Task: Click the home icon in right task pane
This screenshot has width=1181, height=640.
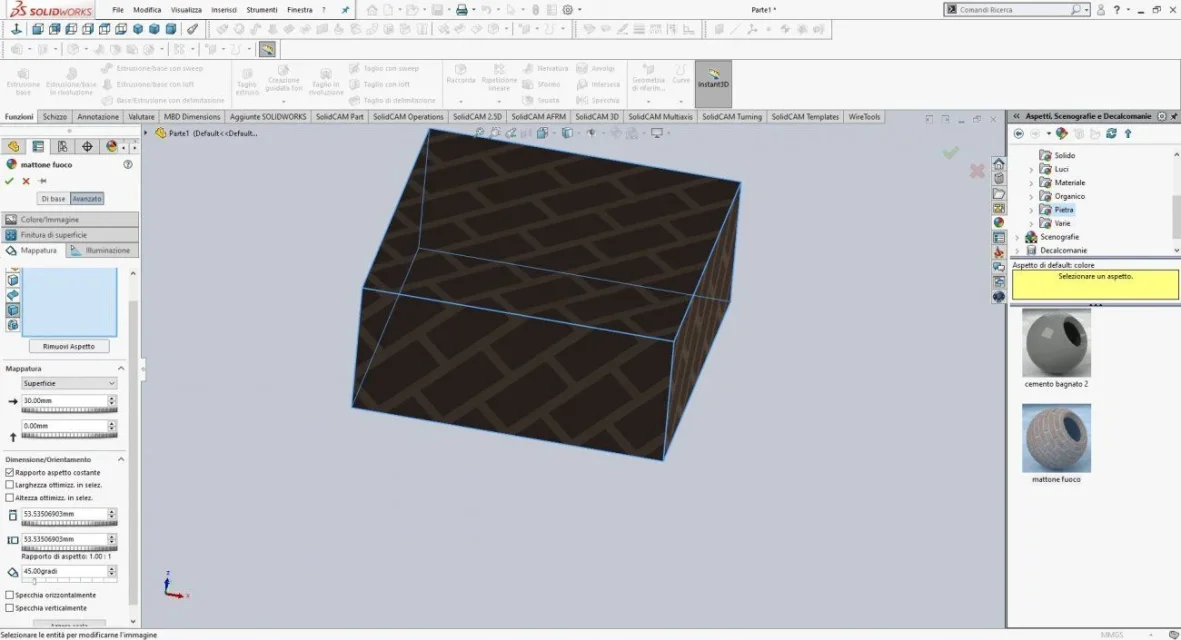Action: point(999,163)
